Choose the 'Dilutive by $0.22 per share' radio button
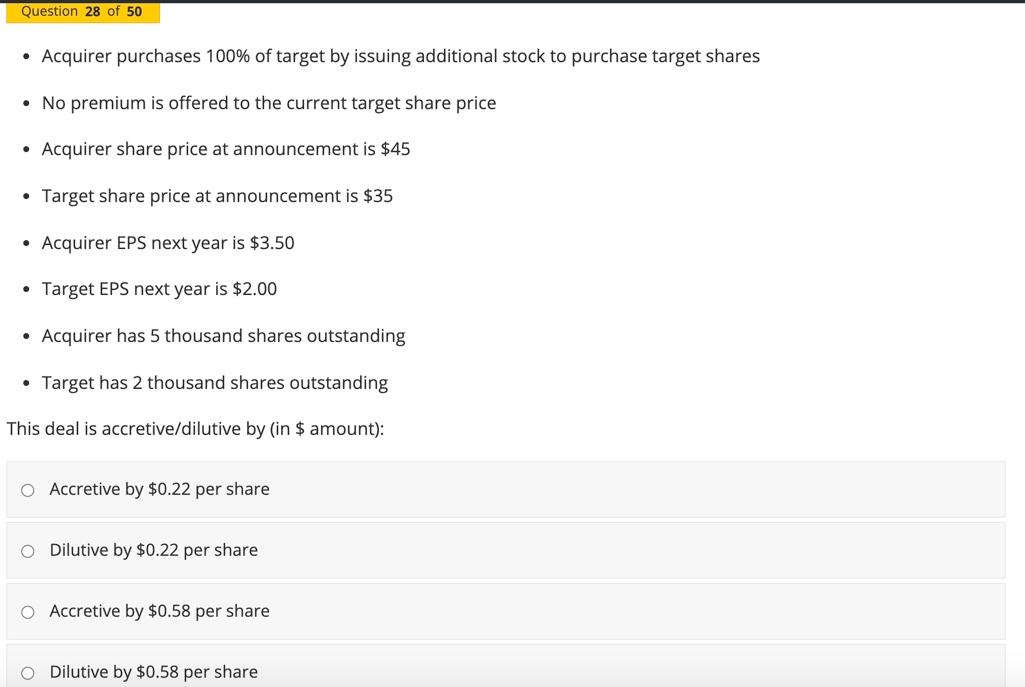The height and width of the screenshot is (687, 1025). [28, 551]
